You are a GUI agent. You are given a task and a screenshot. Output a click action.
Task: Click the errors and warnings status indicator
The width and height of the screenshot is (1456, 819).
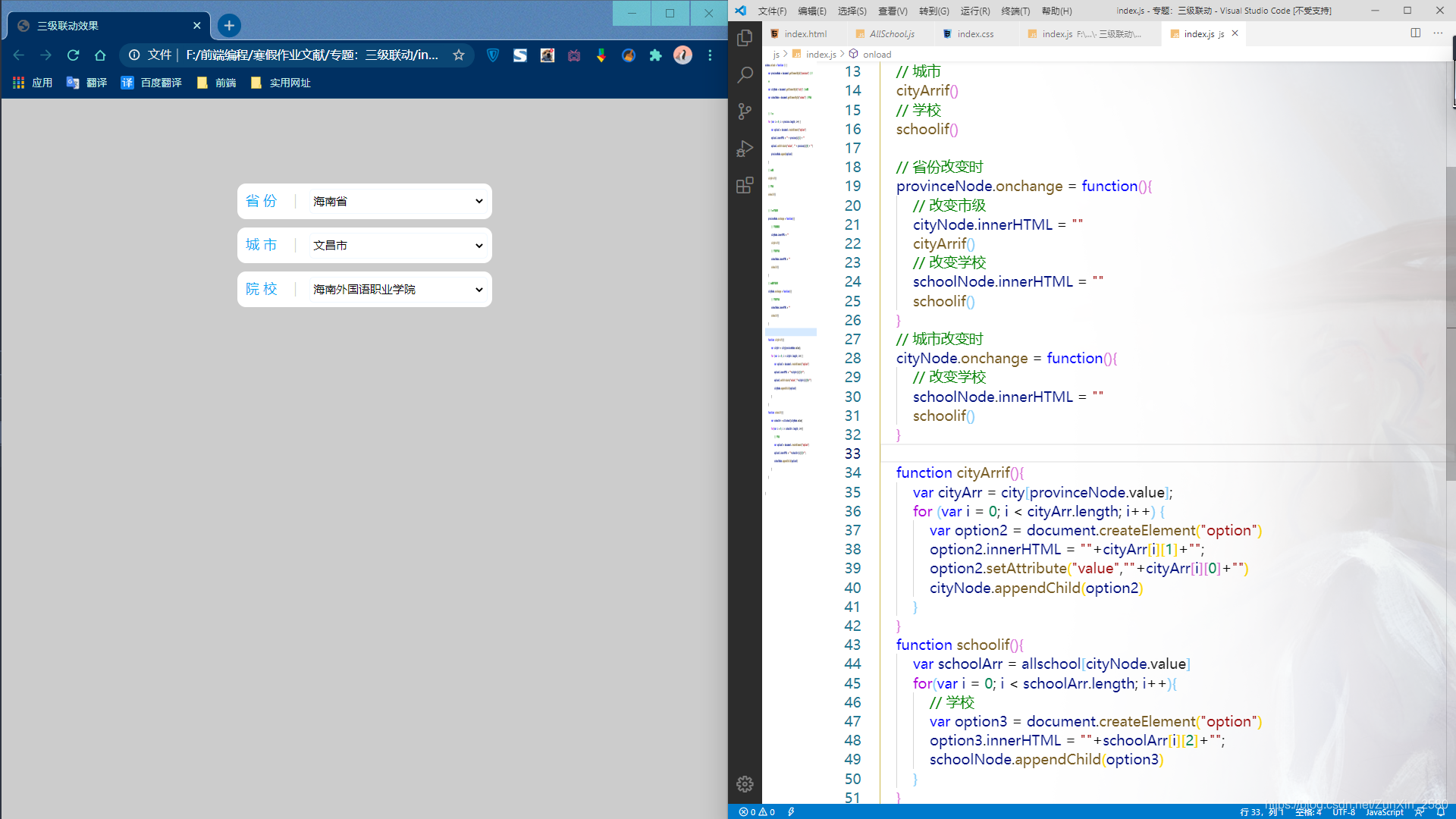point(757,812)
